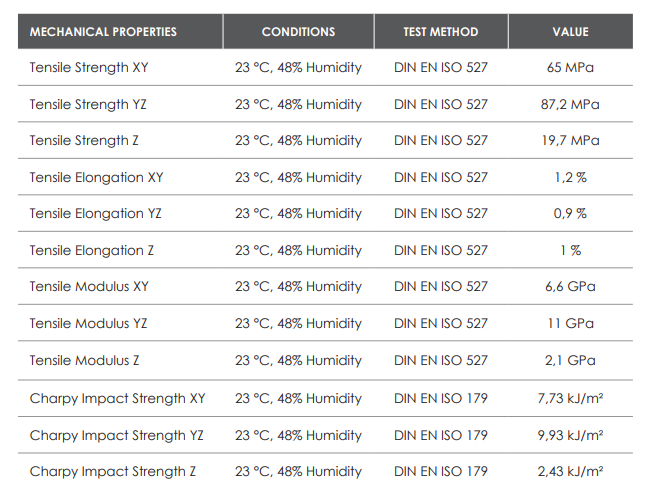This screenshot has height=503, width=645.
Task: Select the 19,7 MPa value
Action: tap(570, 141)
